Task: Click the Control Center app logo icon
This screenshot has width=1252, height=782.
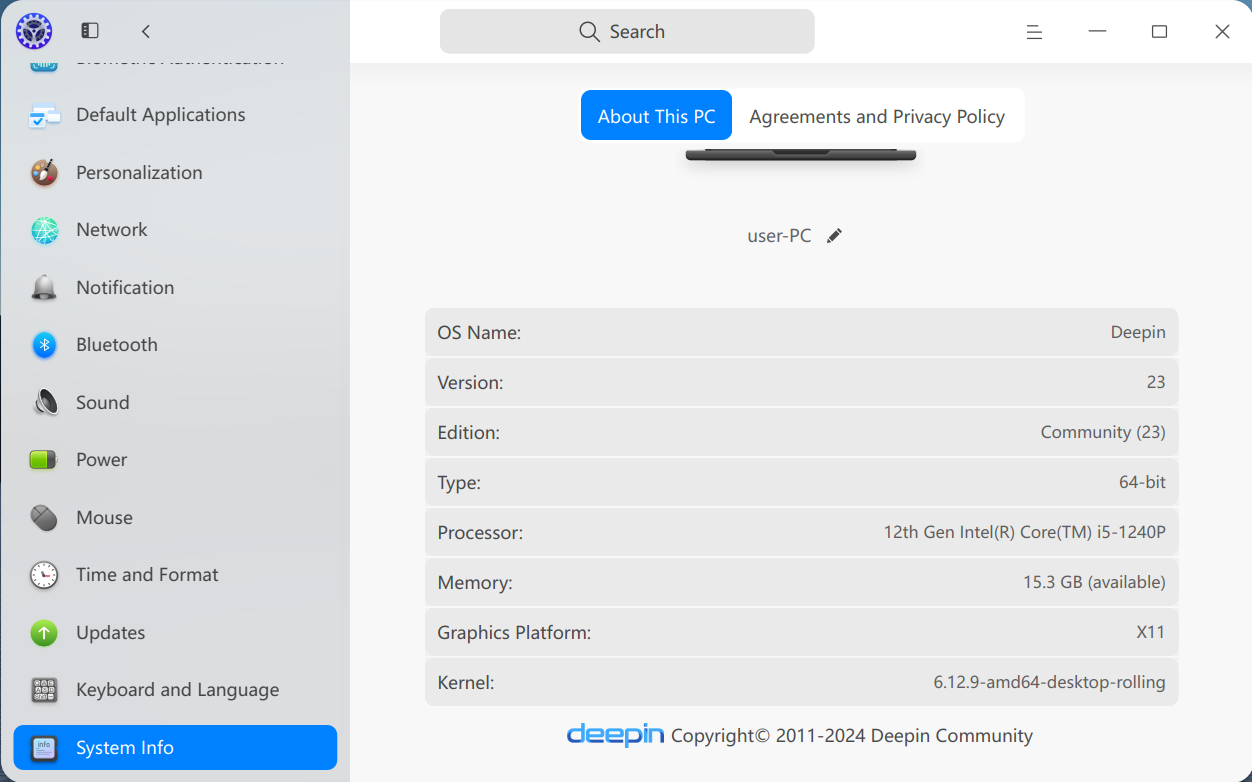Action: point(34,32)
